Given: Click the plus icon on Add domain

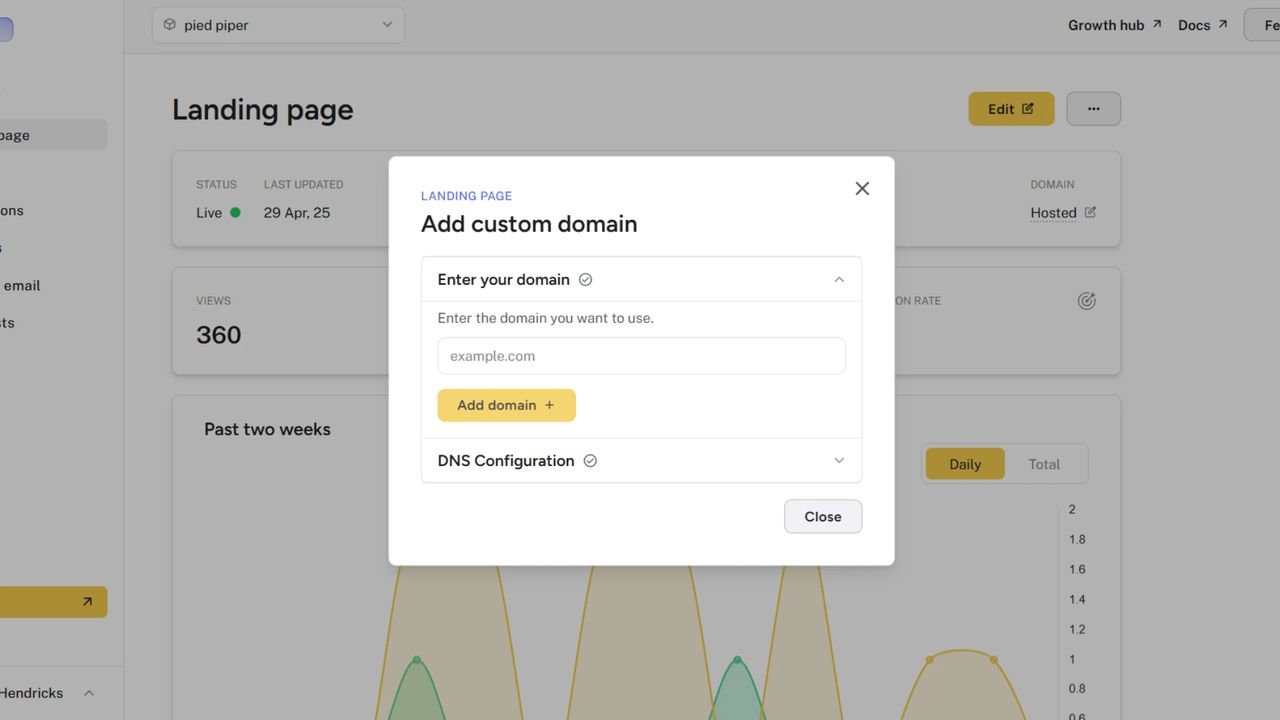Looking at the screenshot, I should pos(549,405).
